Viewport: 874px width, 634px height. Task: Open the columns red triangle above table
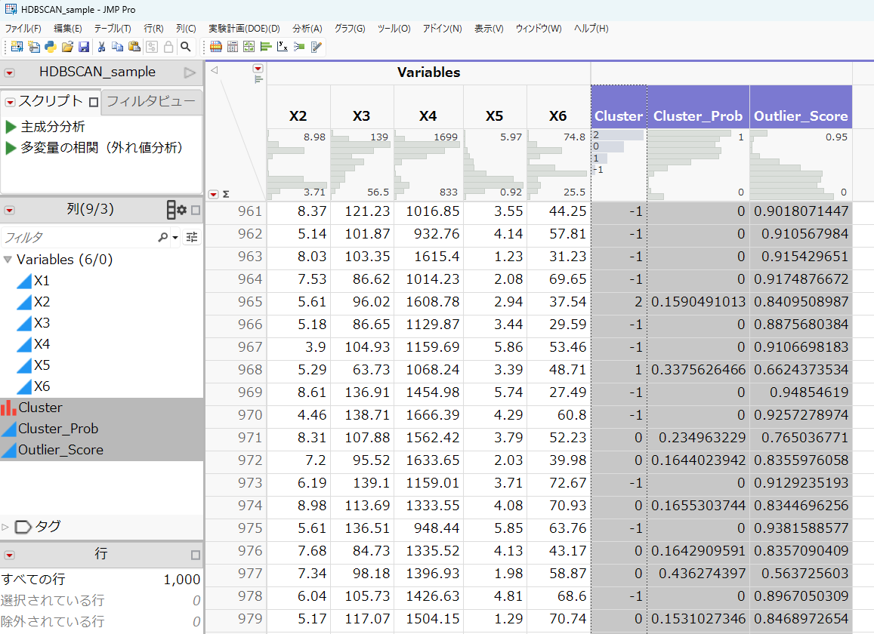[x=258, y=69]
